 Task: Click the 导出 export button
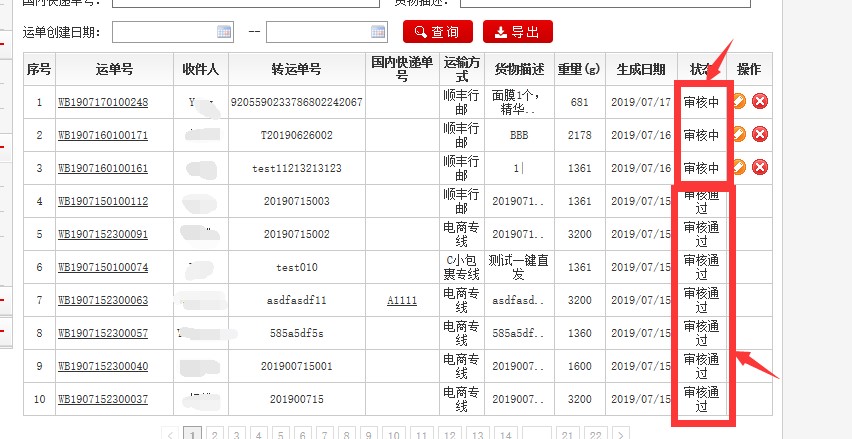pyautogui.click(x=518, y=32)
